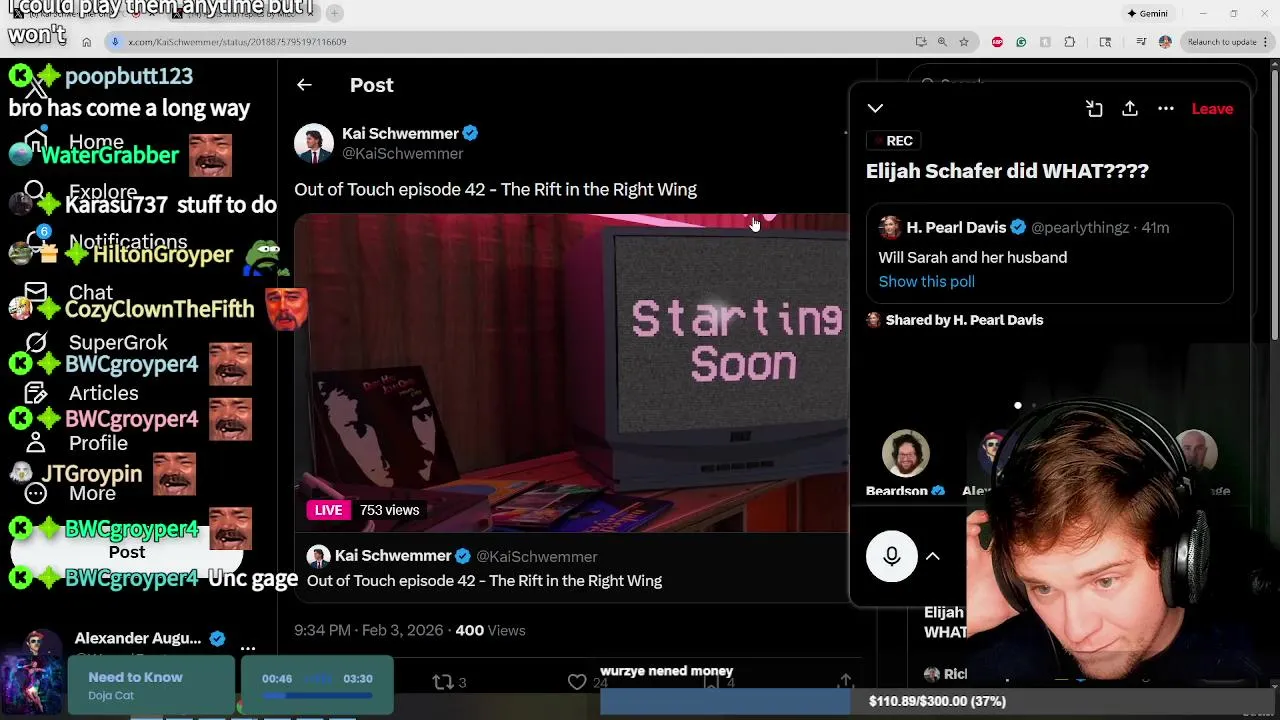
Task: Like the post heart icon
Action: 577,682
